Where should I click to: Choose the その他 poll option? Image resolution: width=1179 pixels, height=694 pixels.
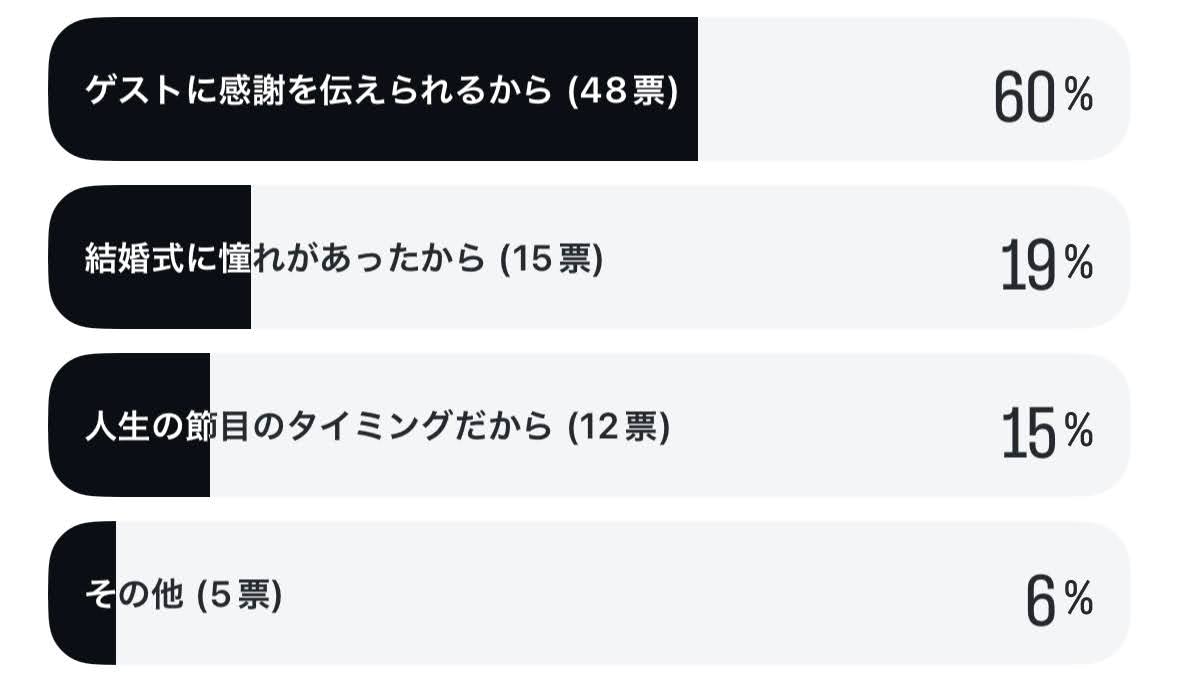click(589, 592)
